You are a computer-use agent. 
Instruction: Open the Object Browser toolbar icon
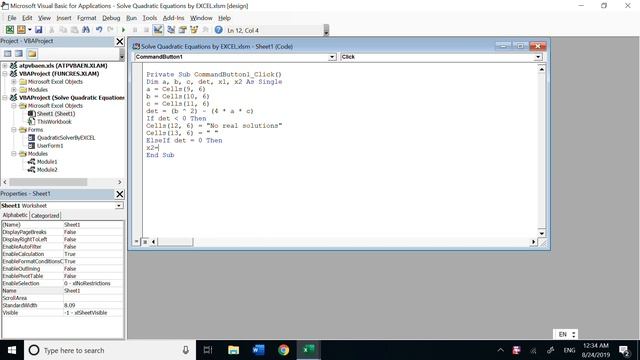click(x=194, y=30)
